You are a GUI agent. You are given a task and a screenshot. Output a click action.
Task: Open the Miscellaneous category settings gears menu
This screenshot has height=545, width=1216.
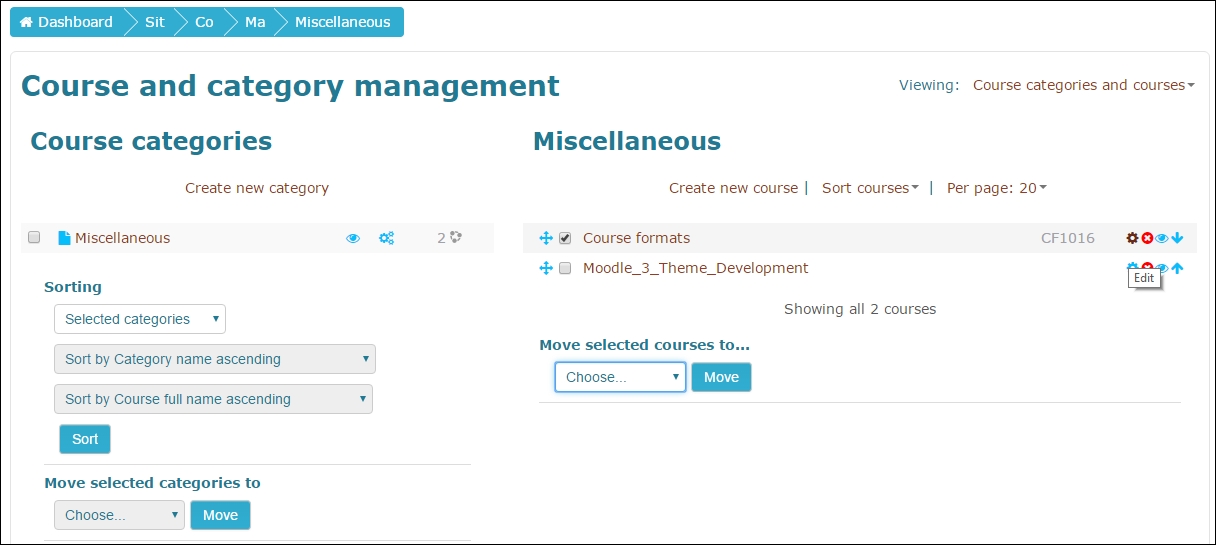pyautogui.click(x=386, y=238)
